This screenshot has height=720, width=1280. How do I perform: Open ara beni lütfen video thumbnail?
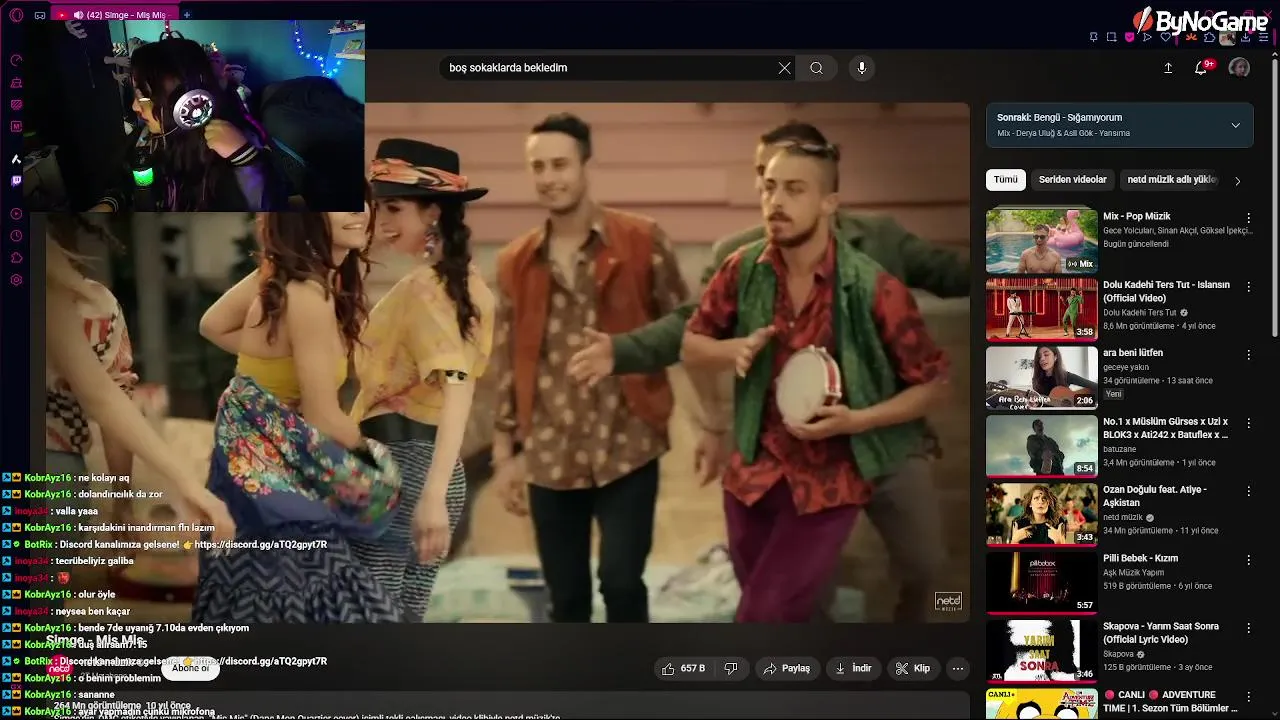(1042, 377)
